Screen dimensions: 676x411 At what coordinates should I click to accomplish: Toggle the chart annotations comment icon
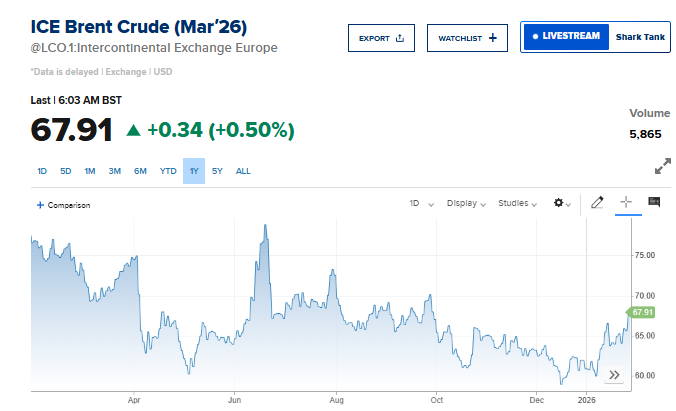(654, 203)
